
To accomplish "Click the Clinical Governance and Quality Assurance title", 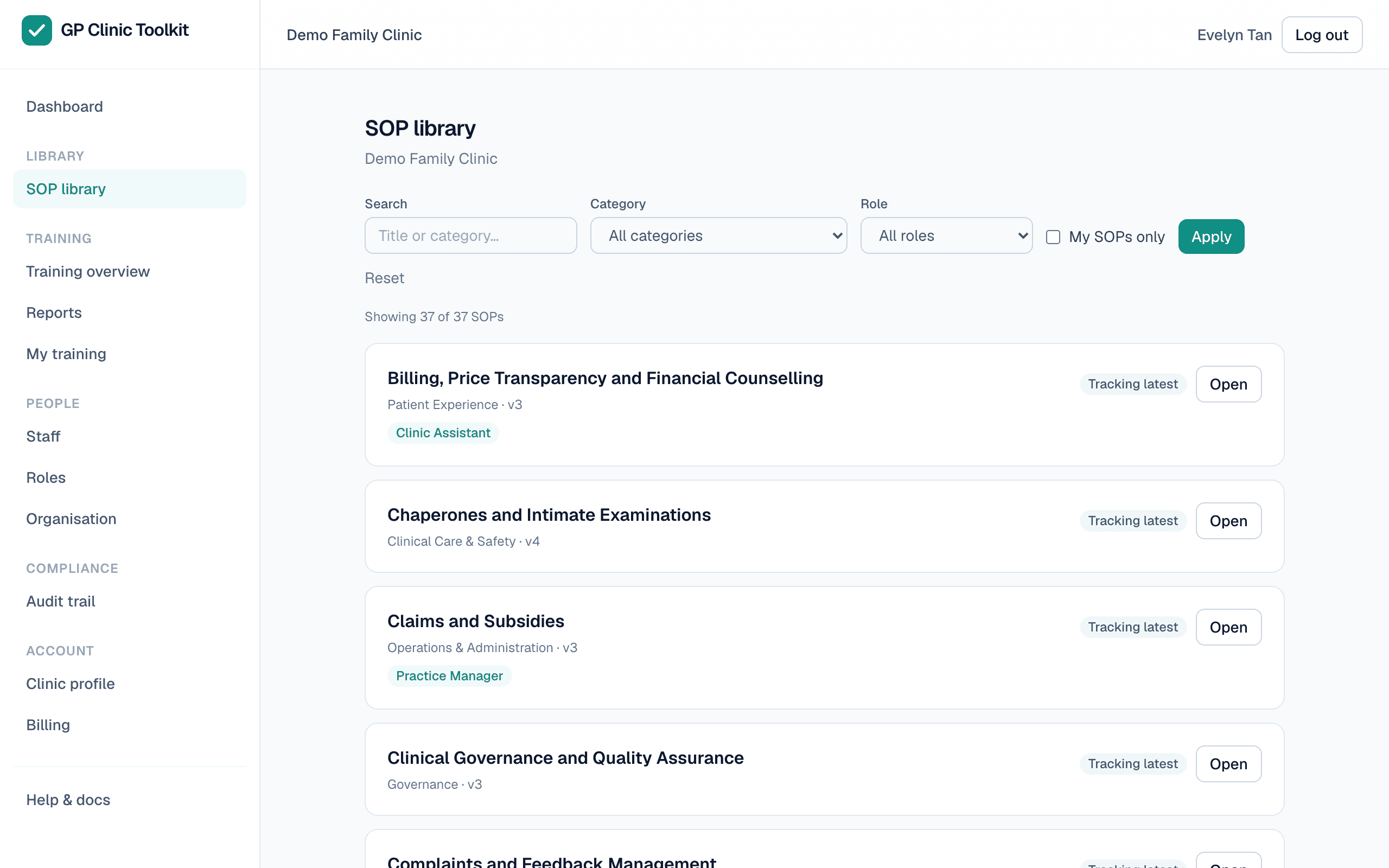I will [x=565, y=758].
